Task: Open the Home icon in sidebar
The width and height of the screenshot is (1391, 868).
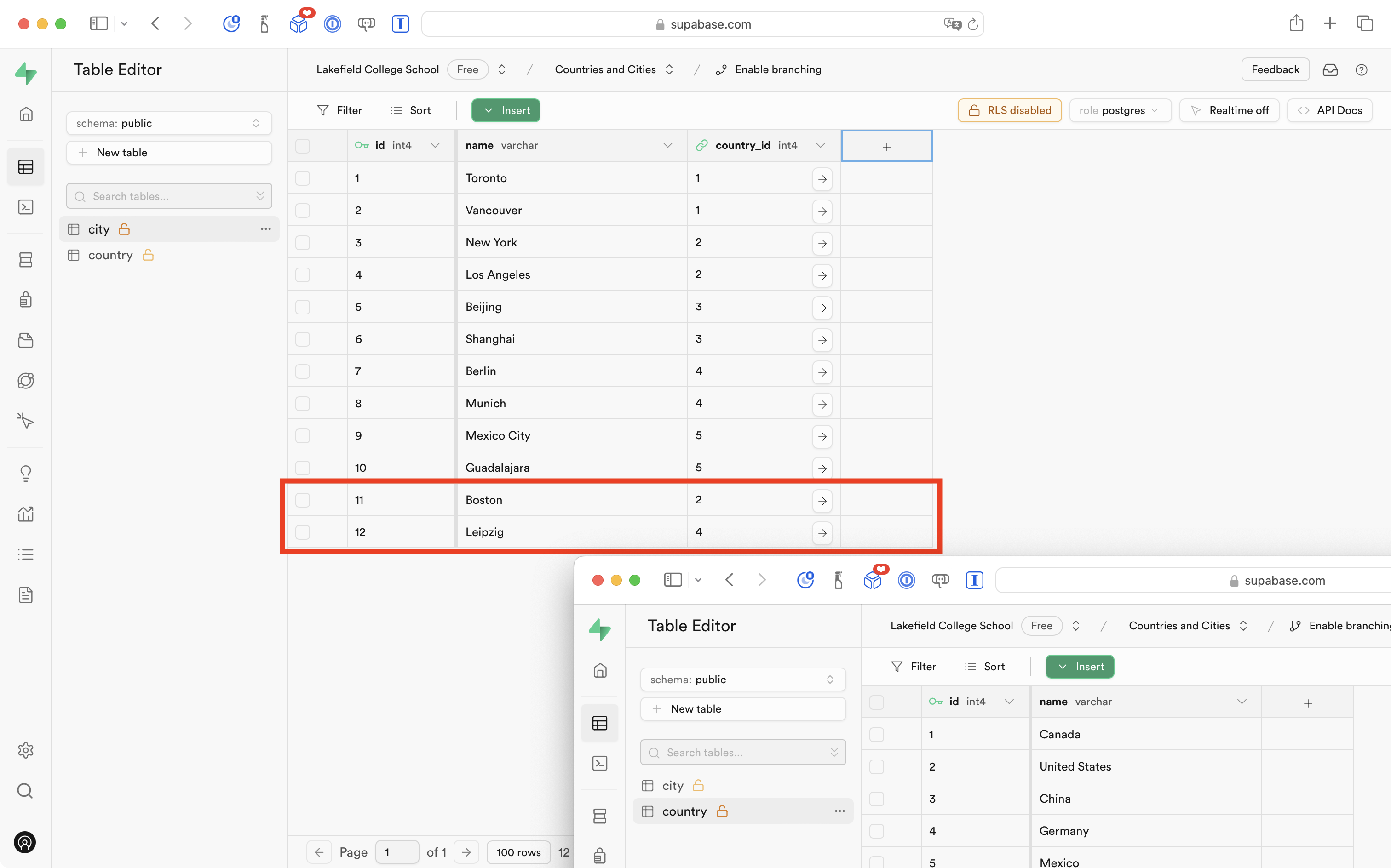Action: [26, 114]
